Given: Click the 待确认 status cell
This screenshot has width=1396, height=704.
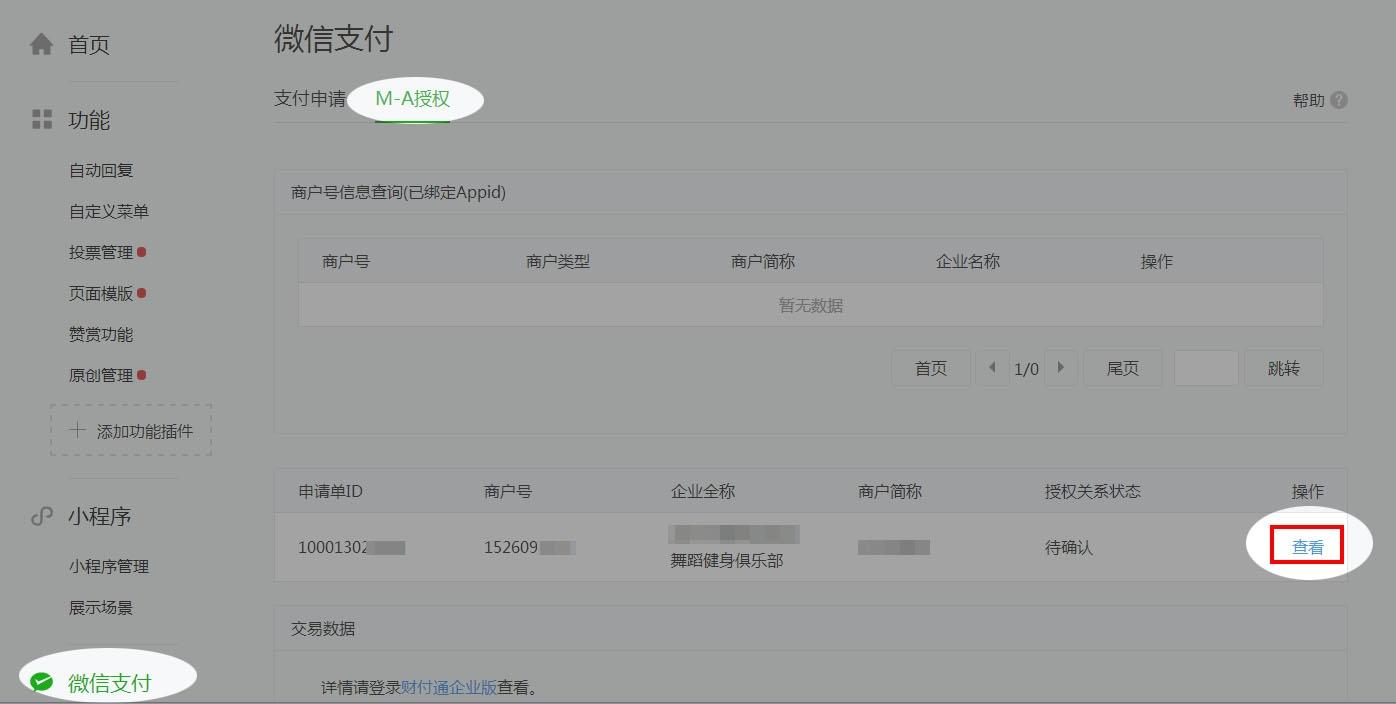Looking at the screenshot, I should click(x=1069, y=547).
